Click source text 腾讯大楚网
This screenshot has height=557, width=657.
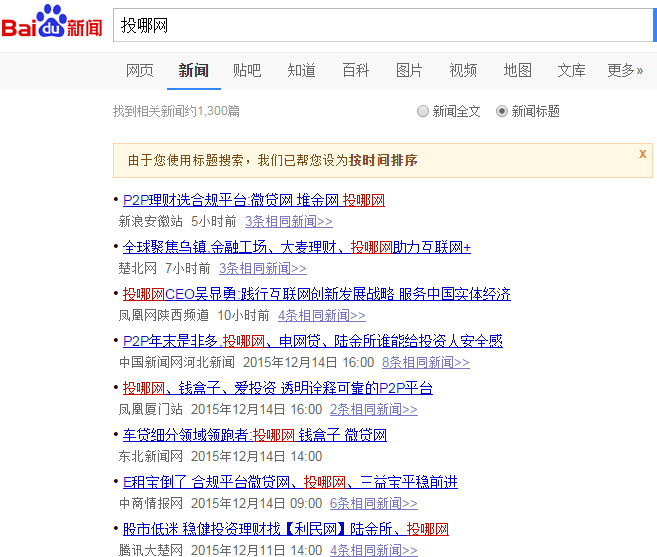pyautogui.click(x=150, y=550)
